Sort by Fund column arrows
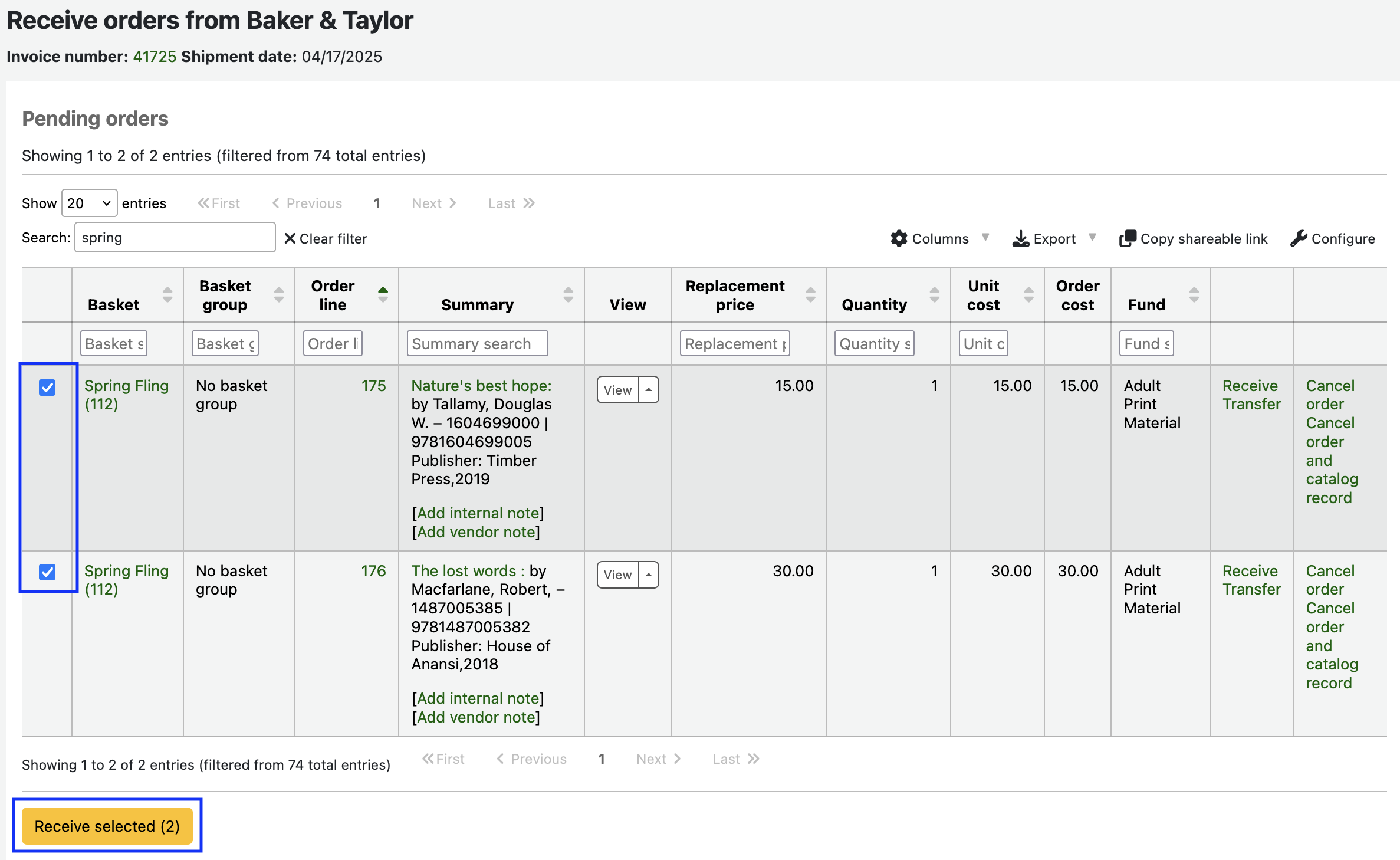The height and width of the screenshot is (860, 1400). 1194,295
